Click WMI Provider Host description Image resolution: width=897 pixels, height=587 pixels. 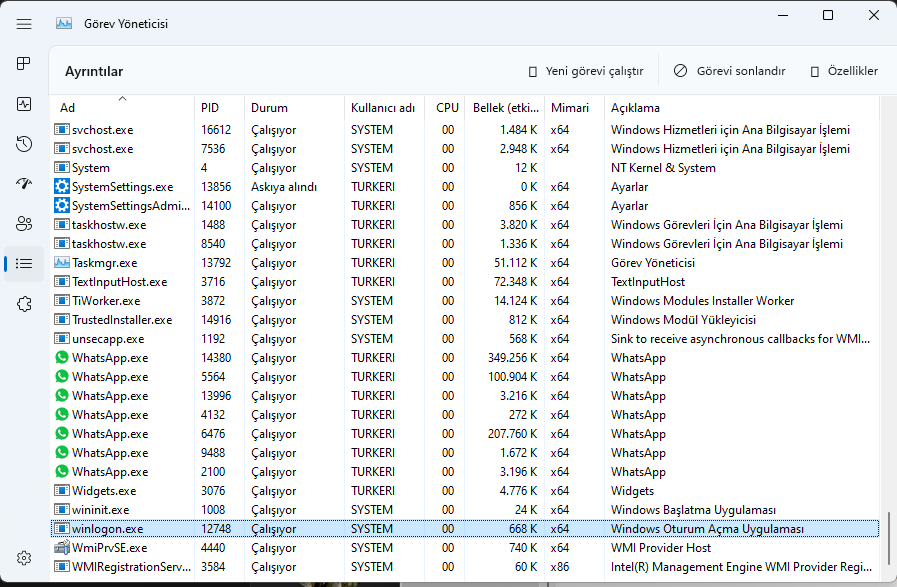point(661,548)
